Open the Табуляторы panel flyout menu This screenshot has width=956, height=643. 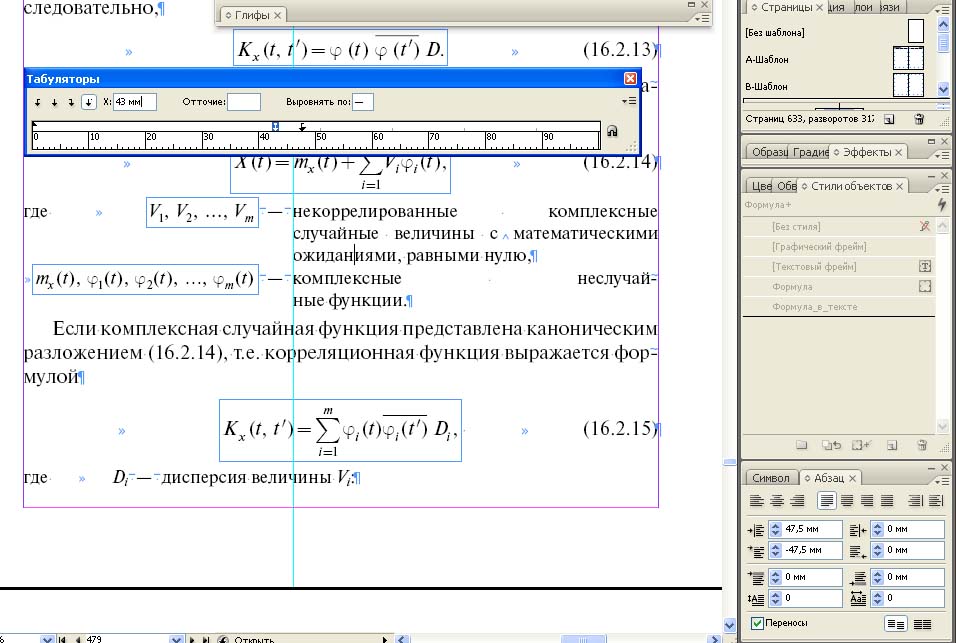(628, 101)
